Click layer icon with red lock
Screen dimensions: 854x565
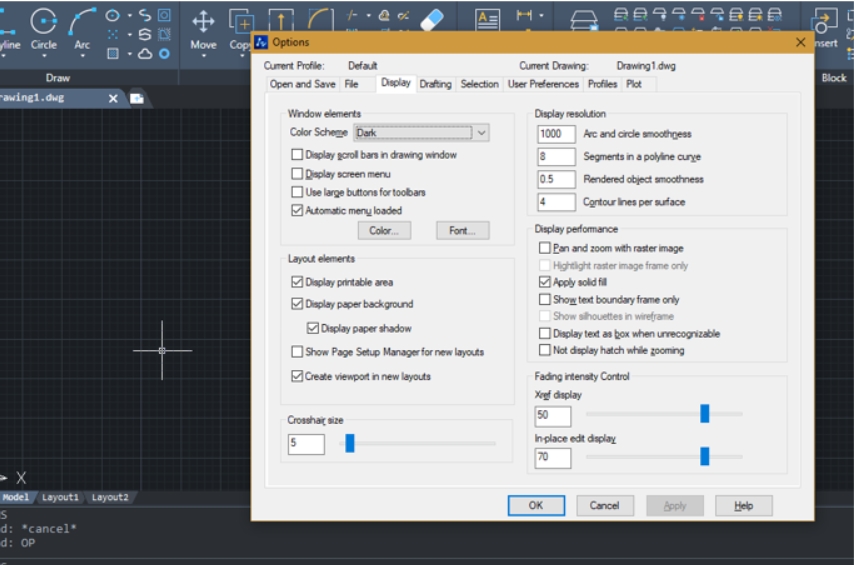click(698, 14)
